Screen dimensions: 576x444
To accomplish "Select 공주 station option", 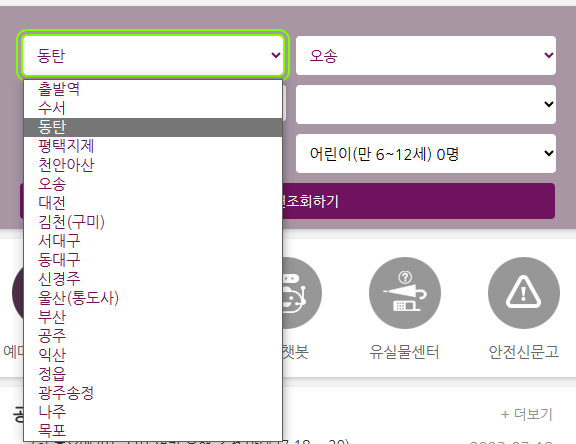I will point(153,336).
